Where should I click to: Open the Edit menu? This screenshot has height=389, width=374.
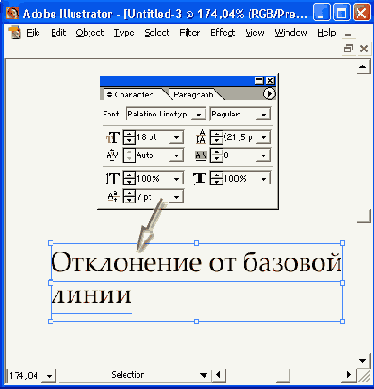59,33
